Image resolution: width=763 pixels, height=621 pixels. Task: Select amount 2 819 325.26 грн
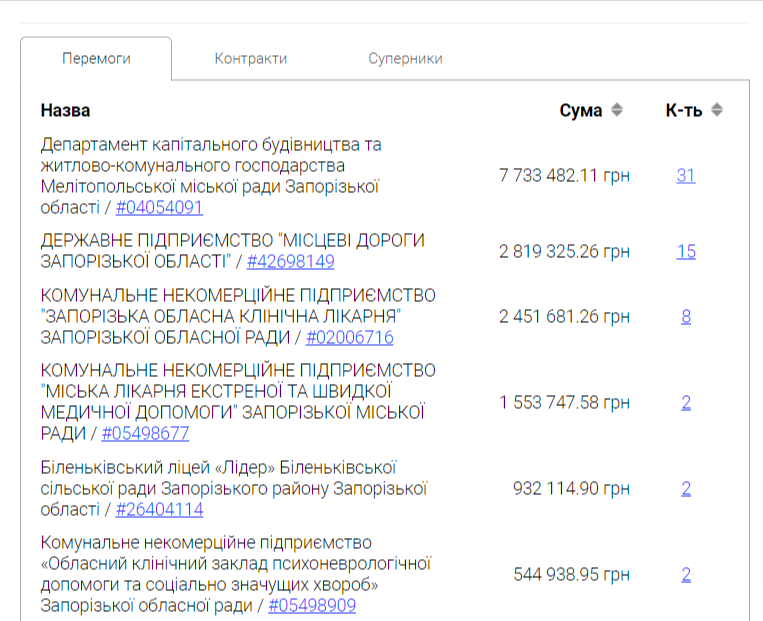tap(564, 252)
